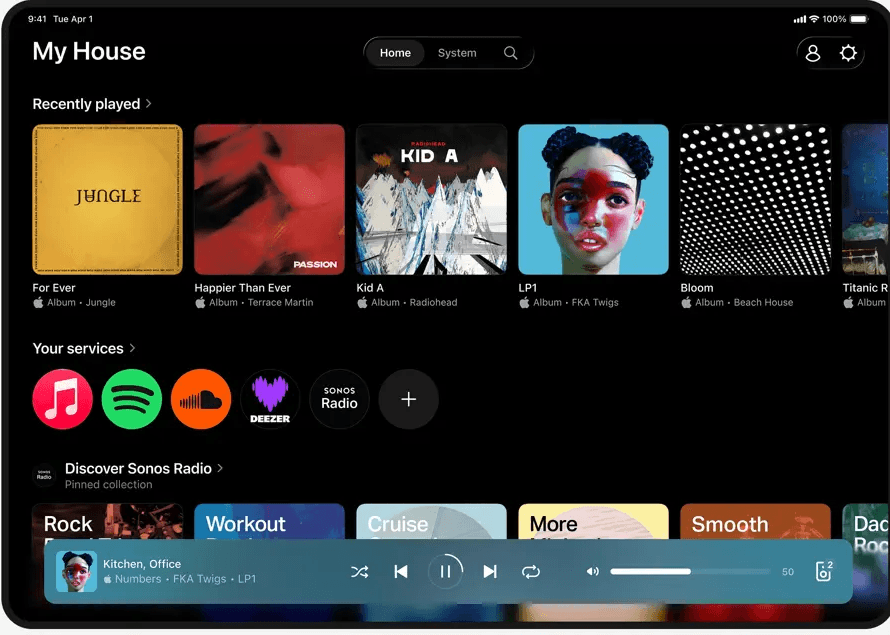
Task: Open the Sonos Radio service
Action: point(339,399)
